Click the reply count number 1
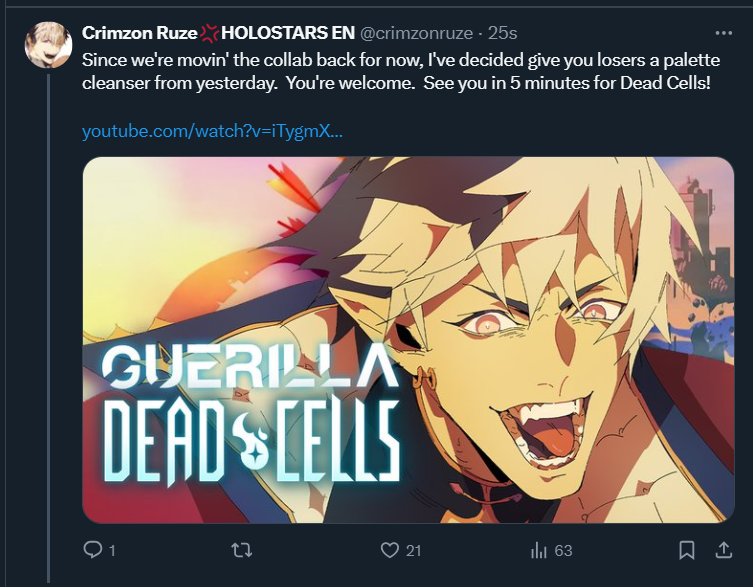Viewport: 753px width, 587px height. click(x=112, y=550)
